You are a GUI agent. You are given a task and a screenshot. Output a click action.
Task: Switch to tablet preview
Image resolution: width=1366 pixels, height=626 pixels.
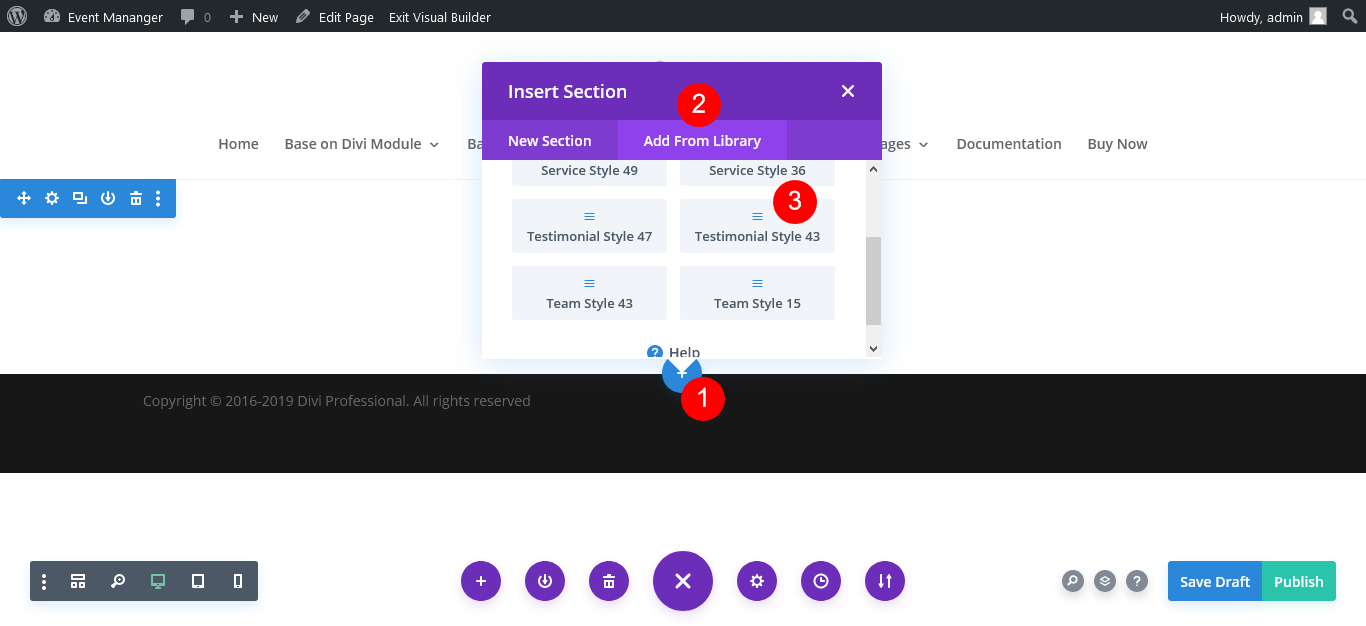(x=198, y=581)
